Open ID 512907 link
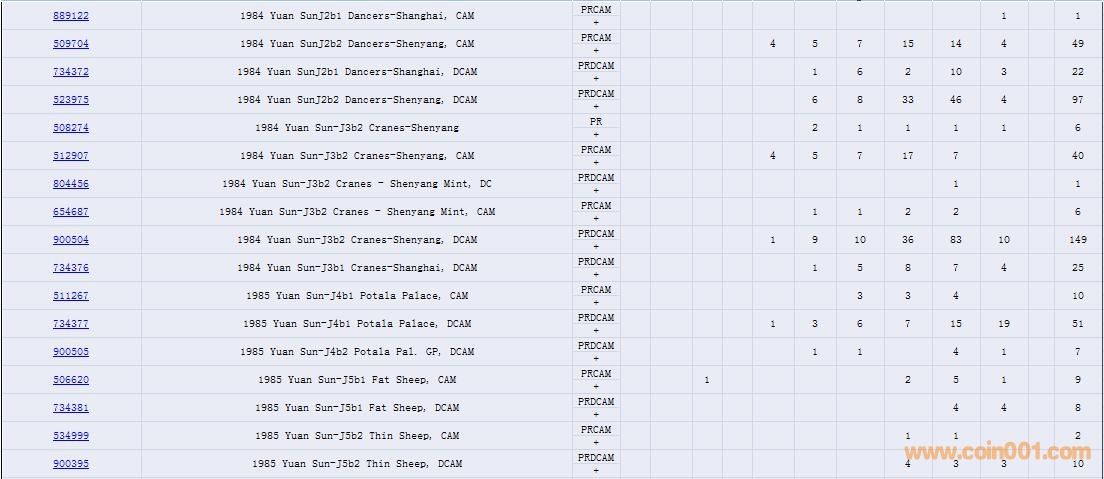1104x479 pixels. coord(71,156)
